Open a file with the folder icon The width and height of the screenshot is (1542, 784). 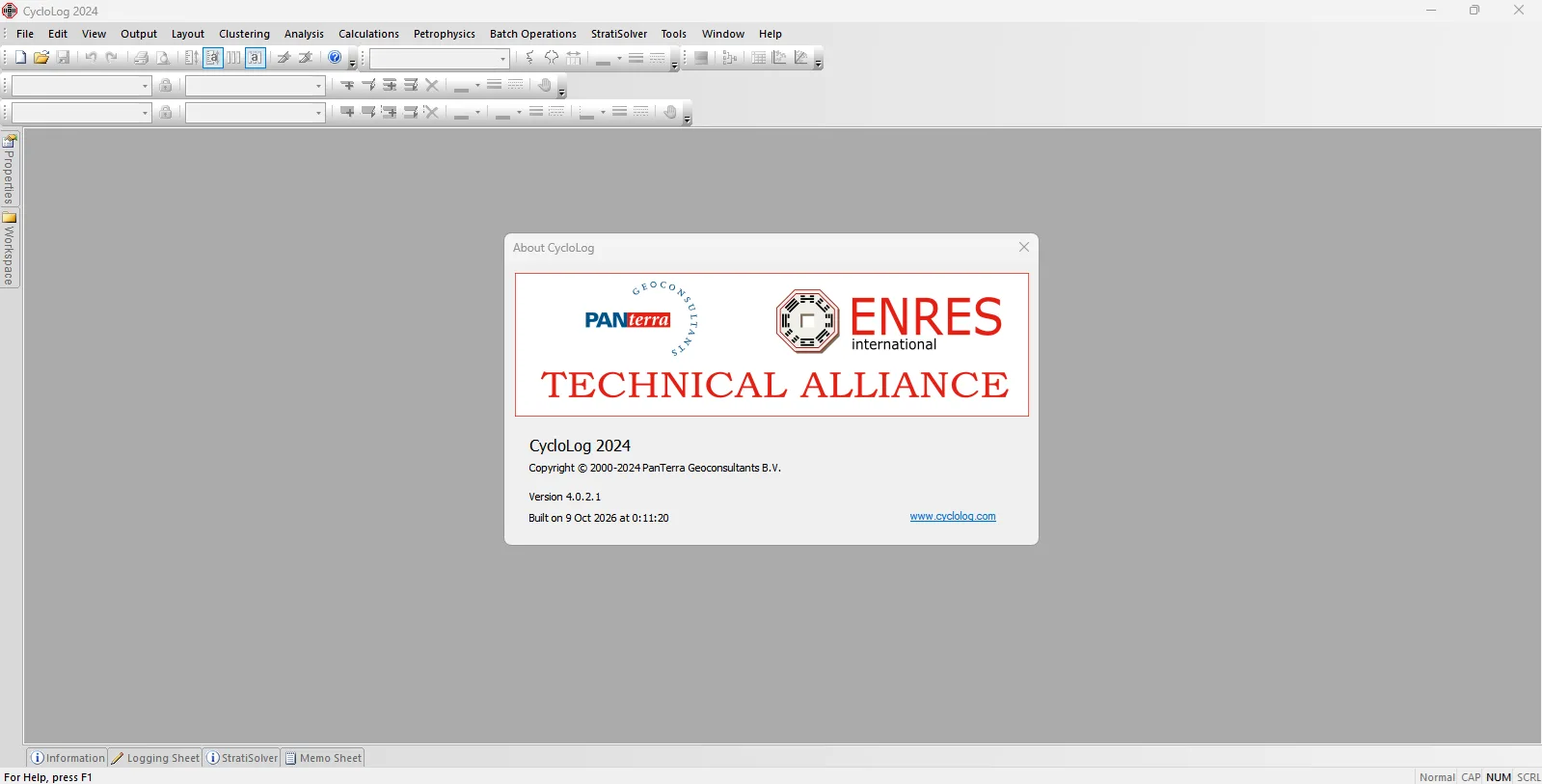point(41,58)
